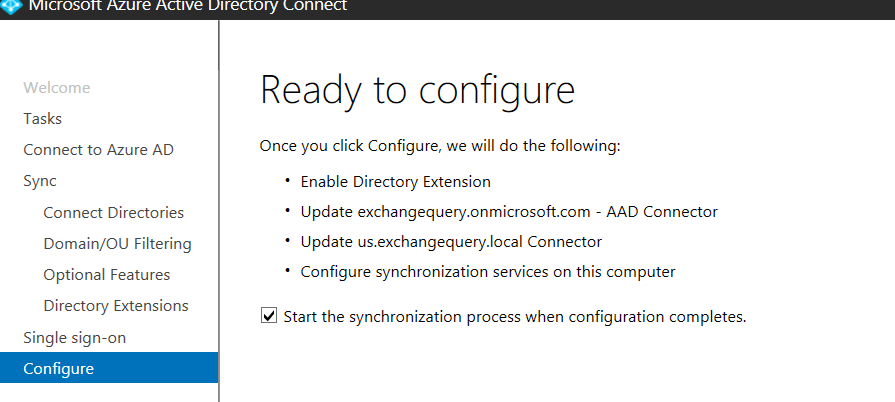Viewport: 895px width, 402px height.
Task: Select Connect to Azure AD step
Action: click(x=99, y=150)
